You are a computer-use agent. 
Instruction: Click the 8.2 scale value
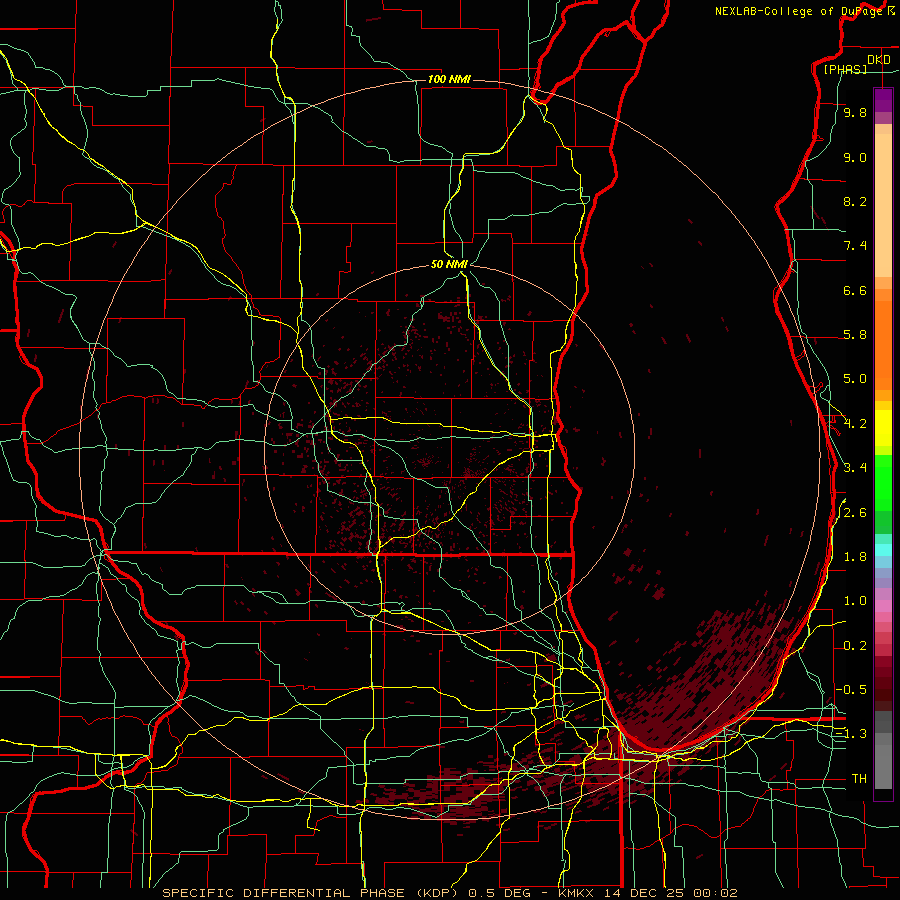click(855, 201)
